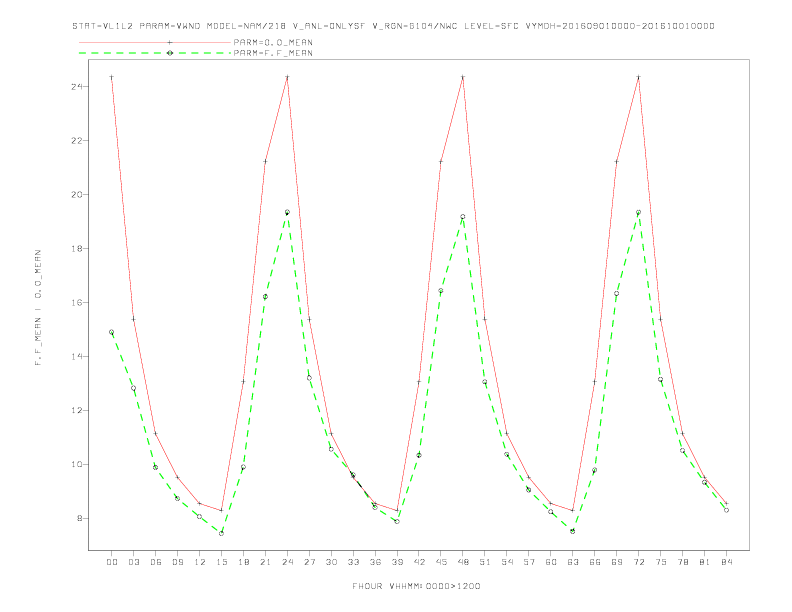Click x-axis tick label 06
This screenshot has width=792, height=612.
pyautogui.click(x=156, y=562)
